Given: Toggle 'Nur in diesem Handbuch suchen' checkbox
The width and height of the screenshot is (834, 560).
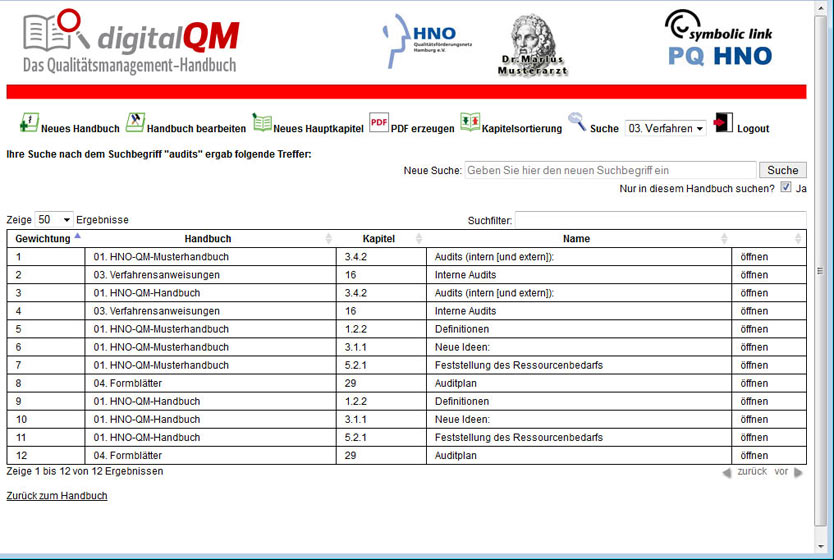Looking at the screenshot, I should [786, 187].
